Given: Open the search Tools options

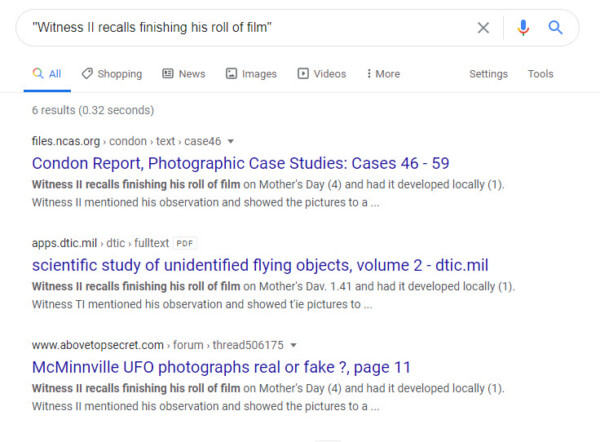Looking at the screenshot, I should pyautogui.click(x=540, y=74).
